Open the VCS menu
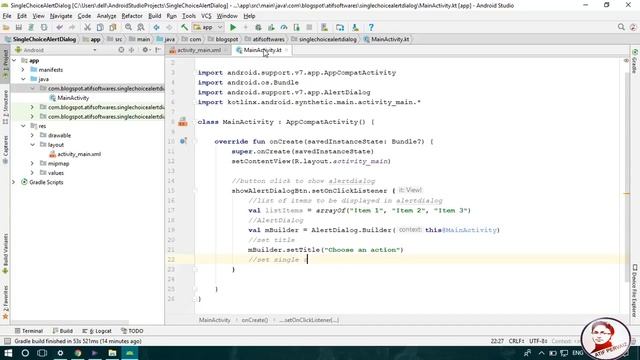640x360 pixels. (206, 16)
